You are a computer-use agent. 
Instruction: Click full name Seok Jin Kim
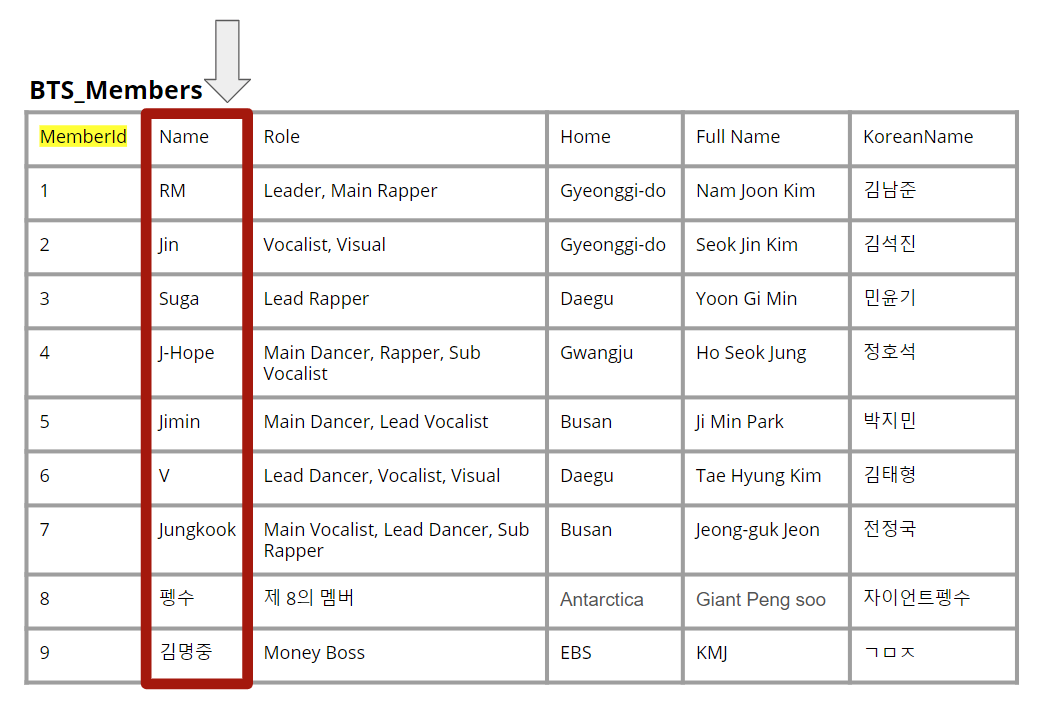[746, 245]
